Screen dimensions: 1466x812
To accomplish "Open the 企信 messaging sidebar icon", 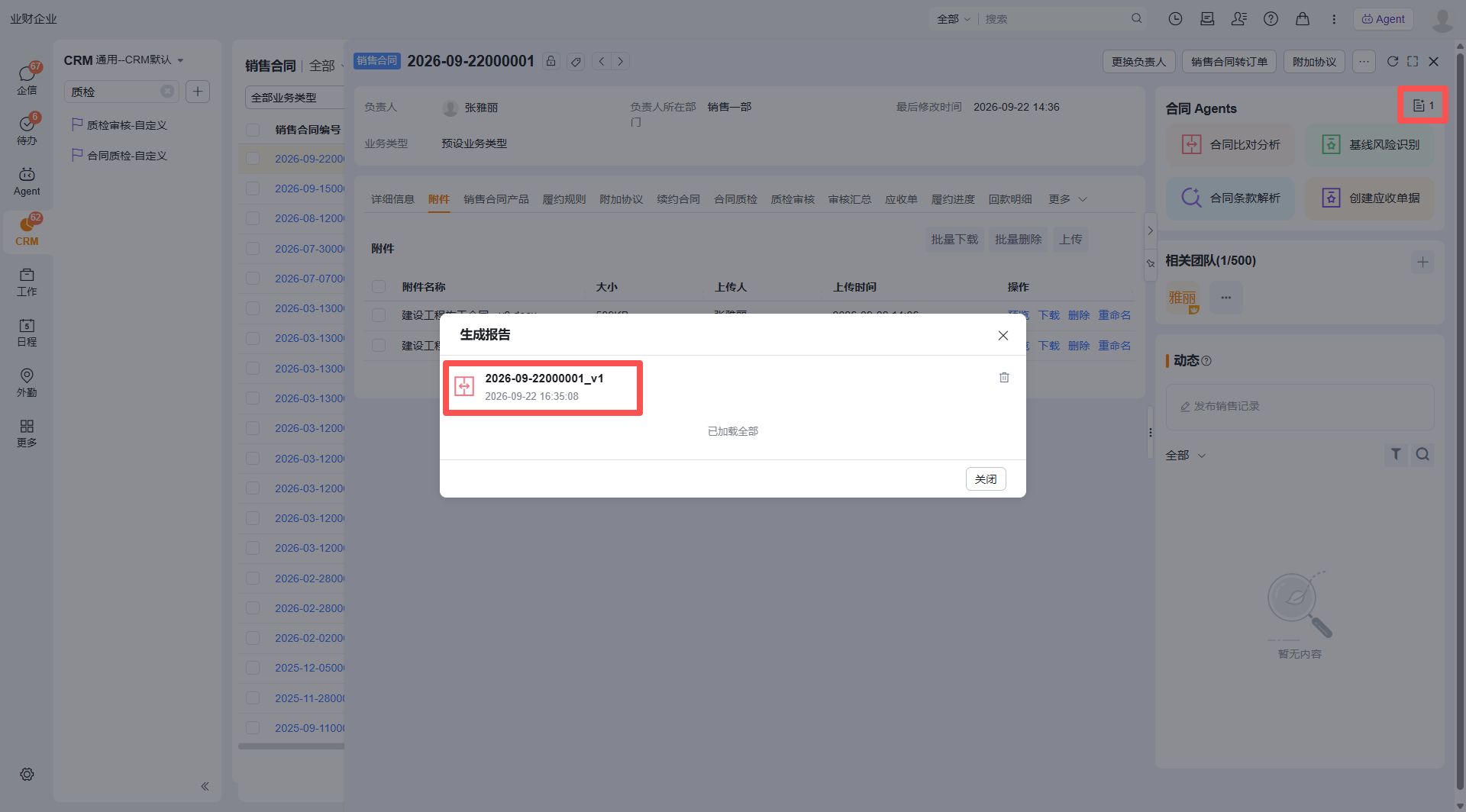I will (27, 79).
